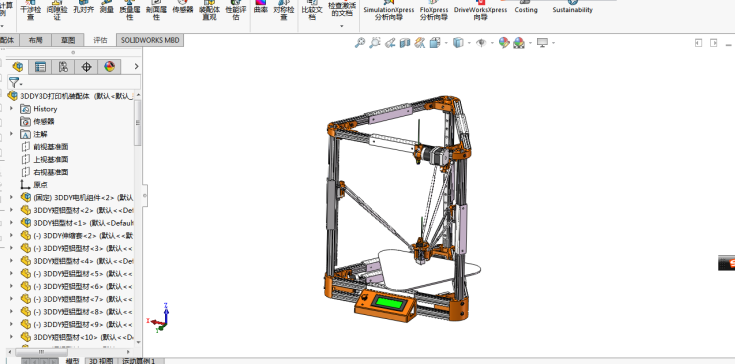
Task: Click feature tree vertical scrollbar thumb
Action: click(138, 123)
